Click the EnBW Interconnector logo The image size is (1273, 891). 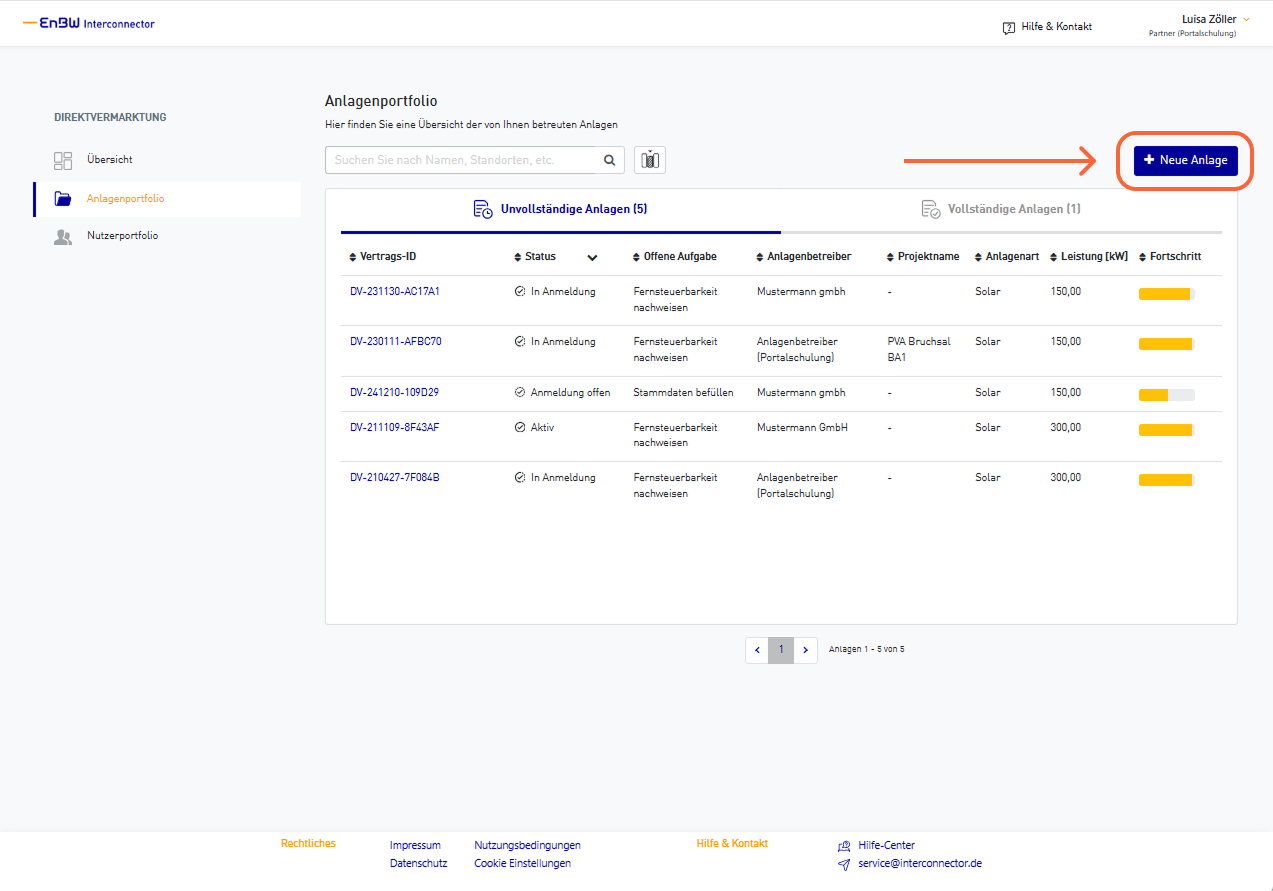[89, 23]
